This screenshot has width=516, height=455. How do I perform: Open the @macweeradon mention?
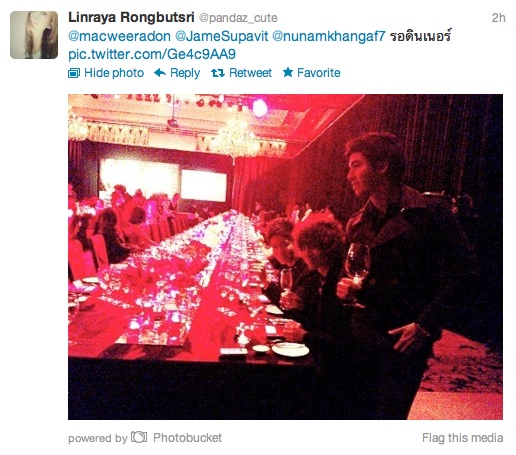coord(119,36)
